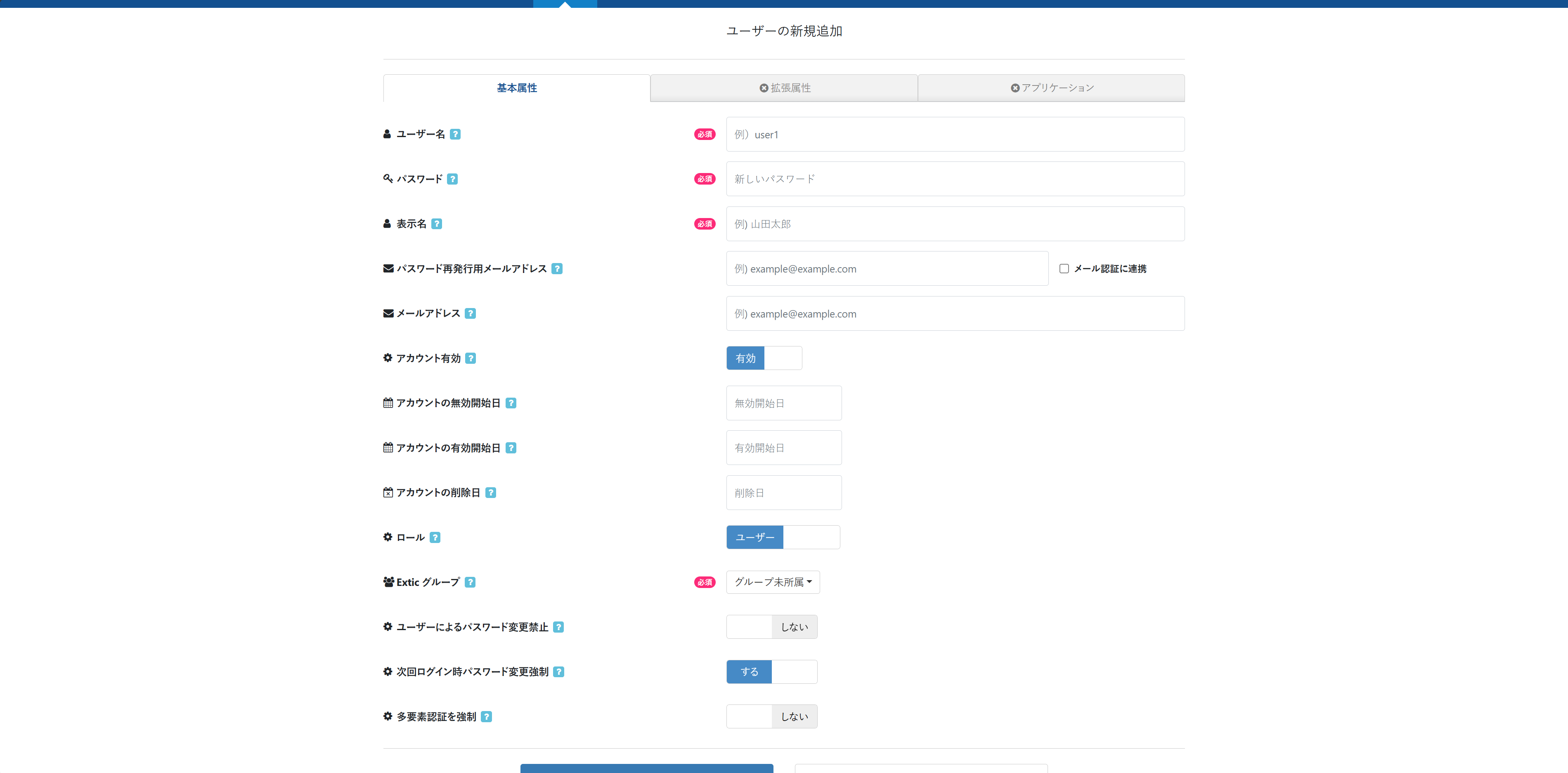Viewport: 1568px width, 773px height.
Task: Click the ユーザー名 input field
Action: (x=954, y=134)
